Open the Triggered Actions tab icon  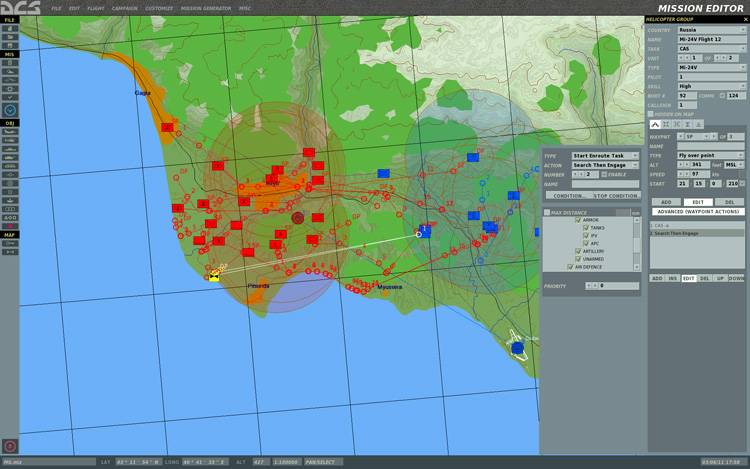tap(677, 124)
